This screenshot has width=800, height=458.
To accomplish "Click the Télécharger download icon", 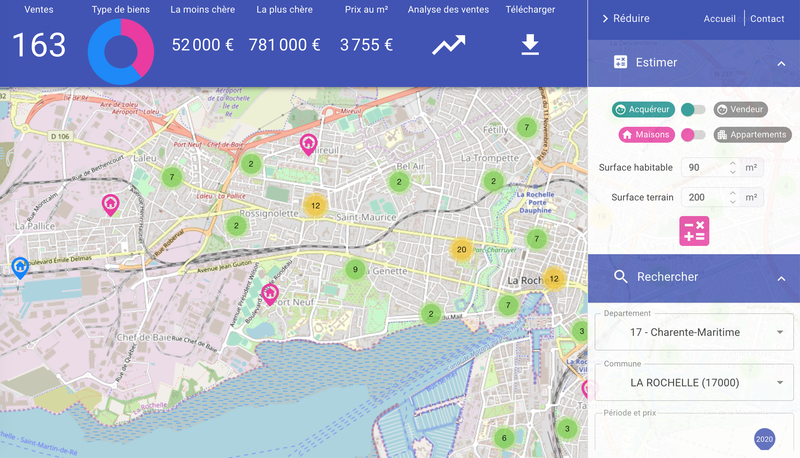I will pyautogui.click(x=530, y=45).
